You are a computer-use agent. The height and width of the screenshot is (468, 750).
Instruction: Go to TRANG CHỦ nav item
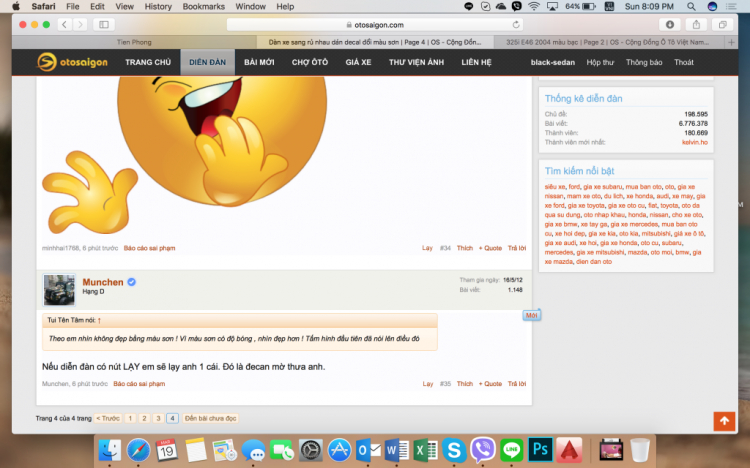click(148, 62)
